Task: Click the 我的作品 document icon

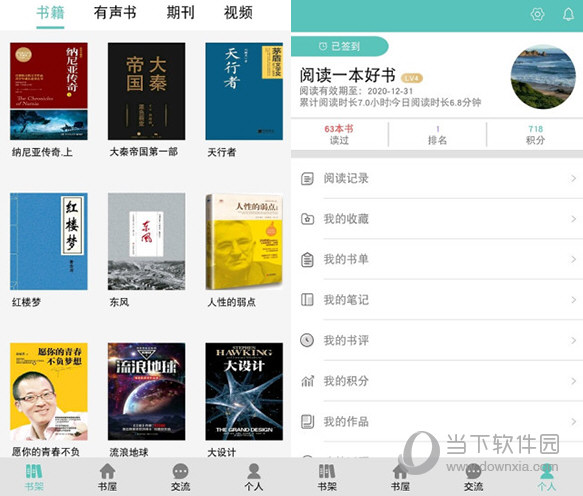Action: [307, 421]
